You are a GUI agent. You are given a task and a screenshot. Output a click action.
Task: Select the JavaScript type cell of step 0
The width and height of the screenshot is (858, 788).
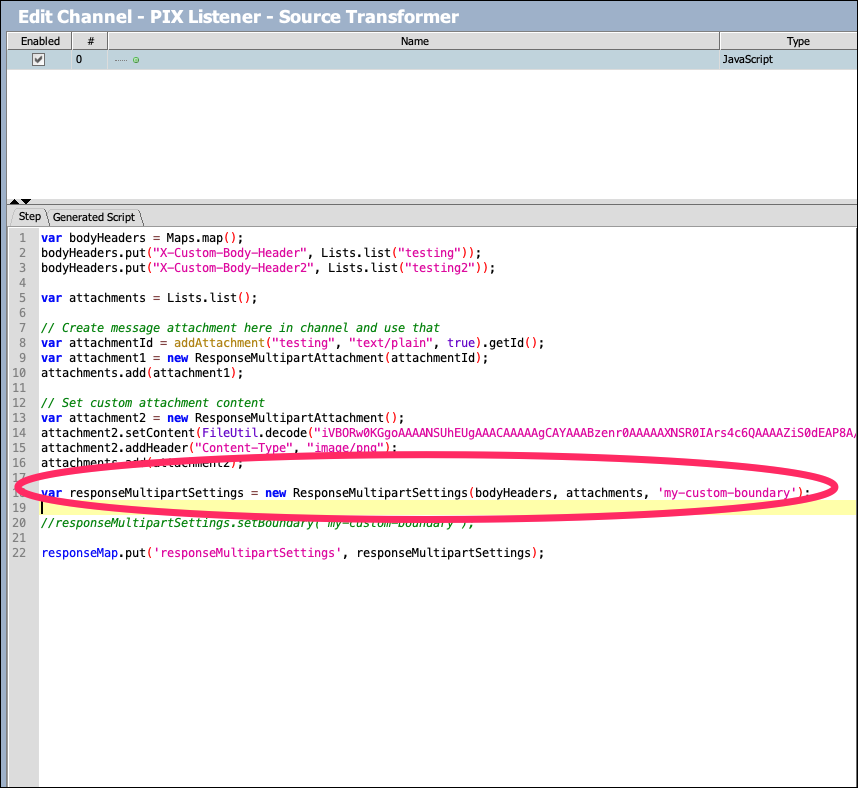pyautogui.click(x=789, y=60)
